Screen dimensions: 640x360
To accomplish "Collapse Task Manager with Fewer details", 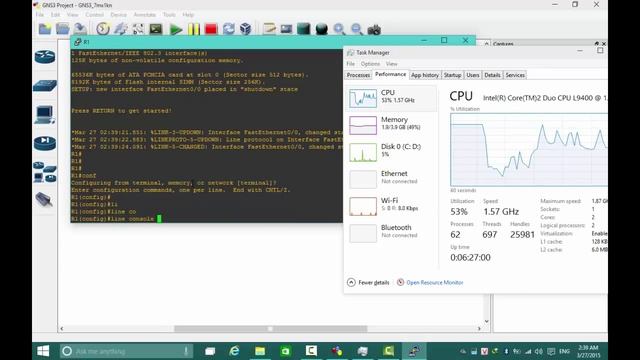I will (x=368, y=282).
